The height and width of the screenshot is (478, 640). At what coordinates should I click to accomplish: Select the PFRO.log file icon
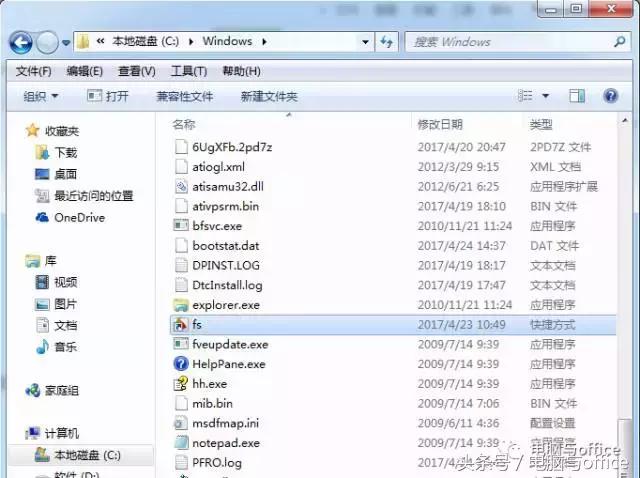181,462
